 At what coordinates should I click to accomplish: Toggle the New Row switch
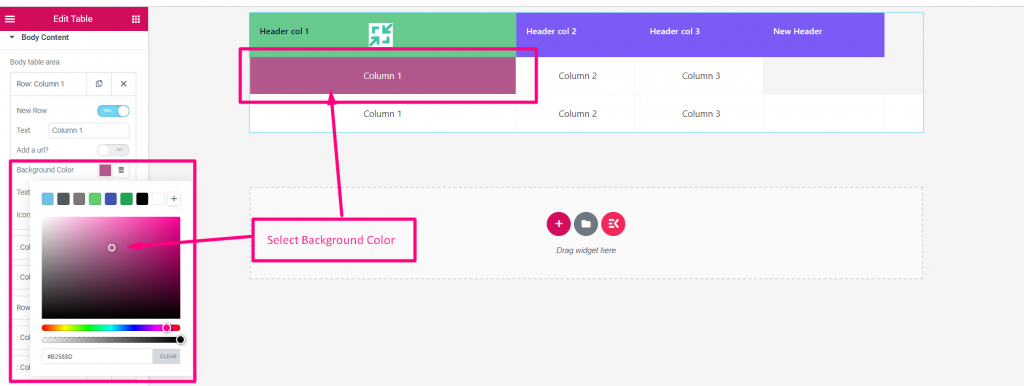(x=114, y=111)
